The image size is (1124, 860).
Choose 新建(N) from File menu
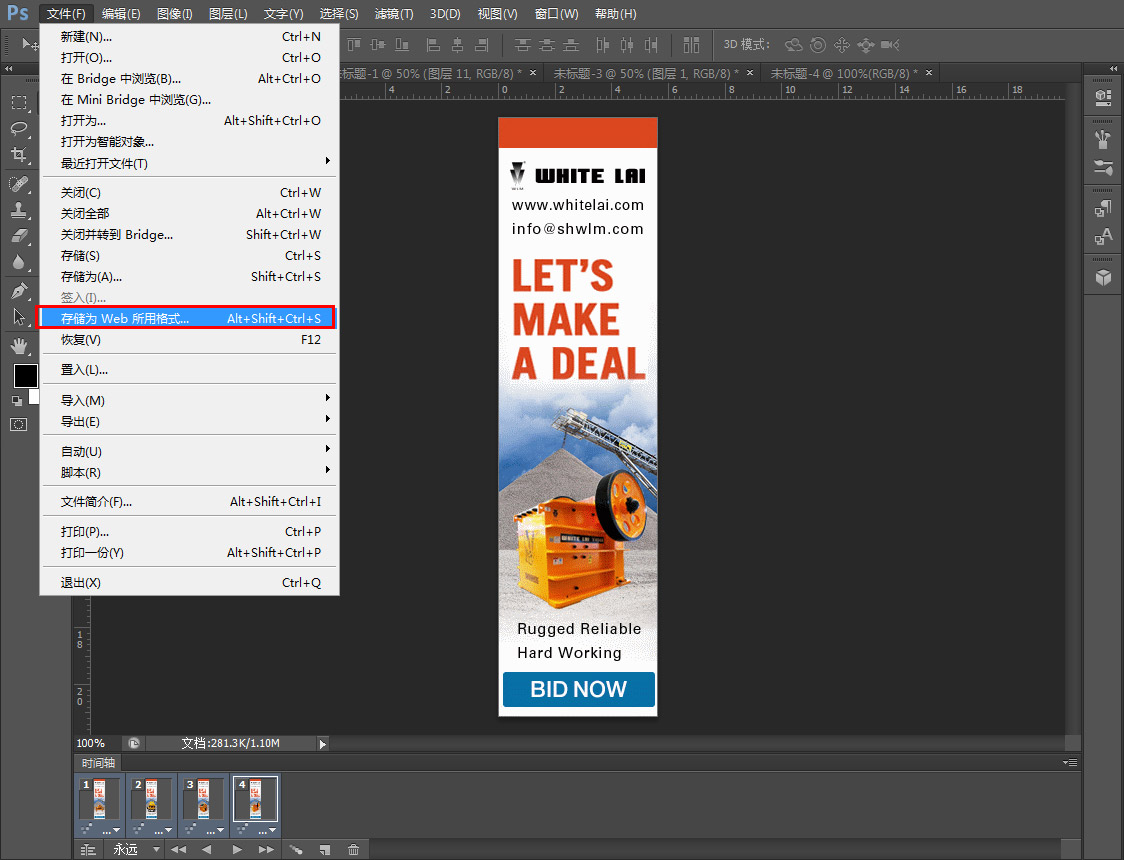pyautogui.click(x=189, y=37)
